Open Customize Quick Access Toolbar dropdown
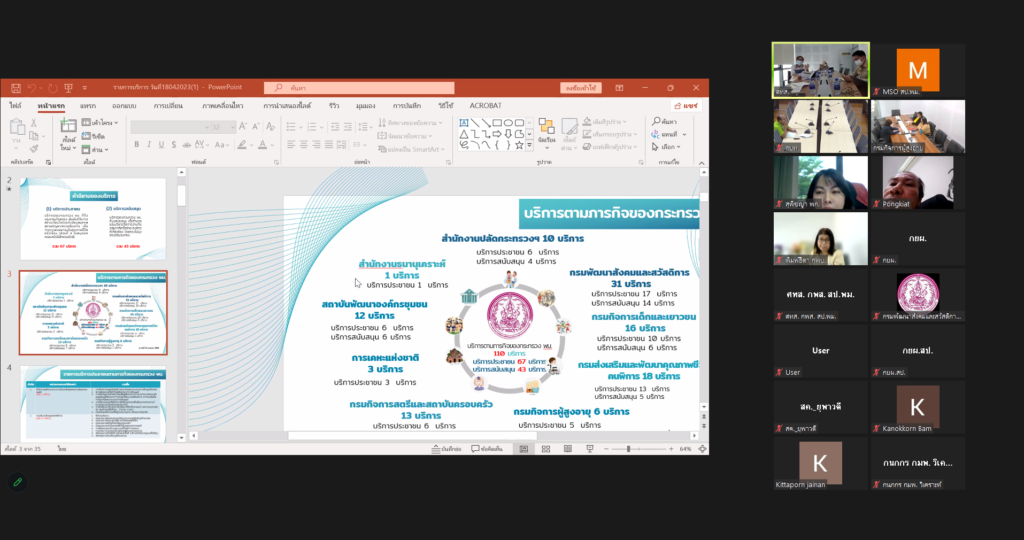This screenshot has width=1024, height=540. pos(84,87)
